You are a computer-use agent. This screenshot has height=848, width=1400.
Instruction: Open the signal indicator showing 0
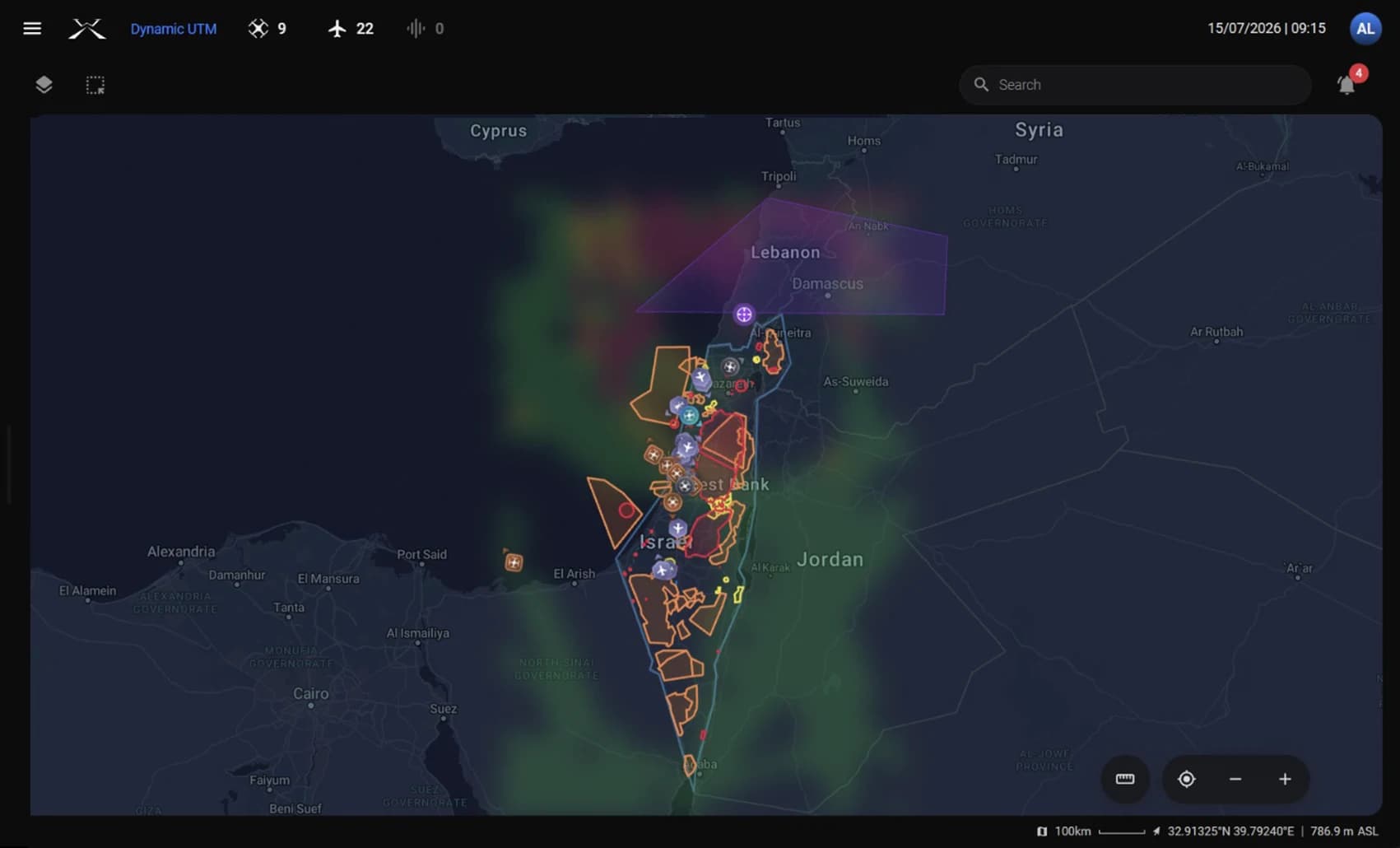coord(425,29)
